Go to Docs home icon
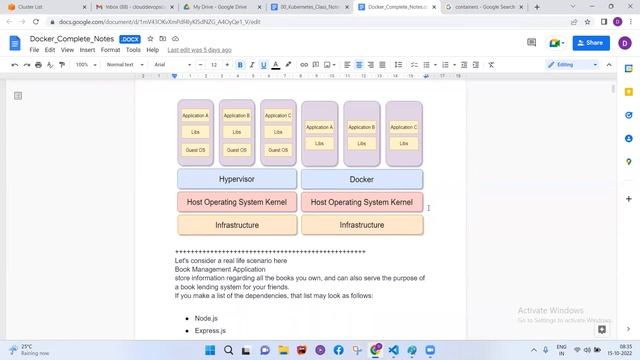 (15, 43)
